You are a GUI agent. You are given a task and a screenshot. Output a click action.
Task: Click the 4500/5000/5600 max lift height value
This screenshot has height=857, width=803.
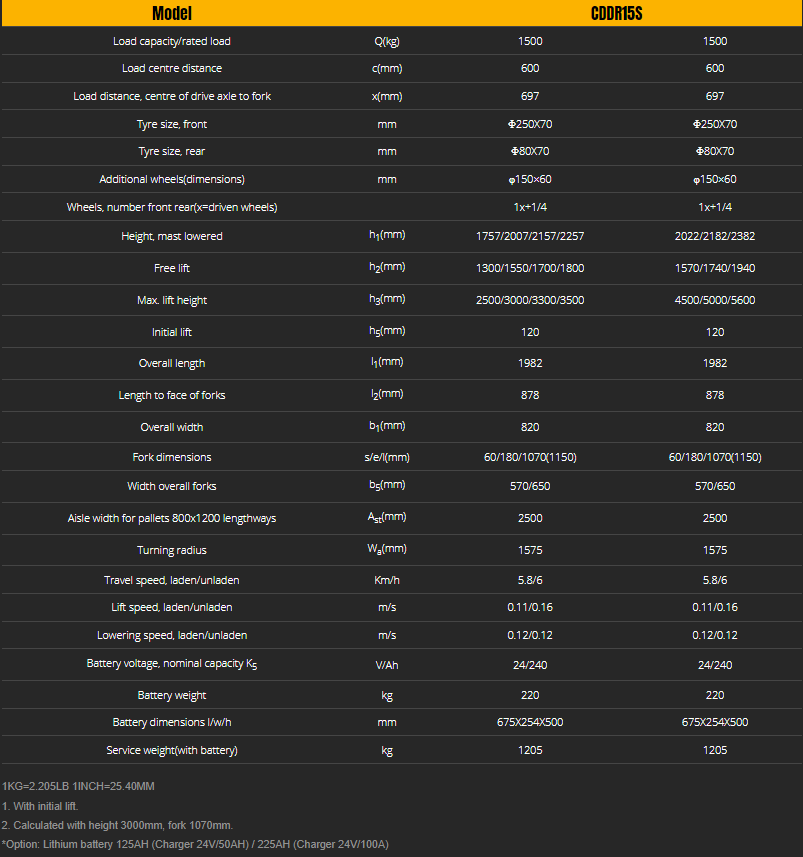click(714, 300)
